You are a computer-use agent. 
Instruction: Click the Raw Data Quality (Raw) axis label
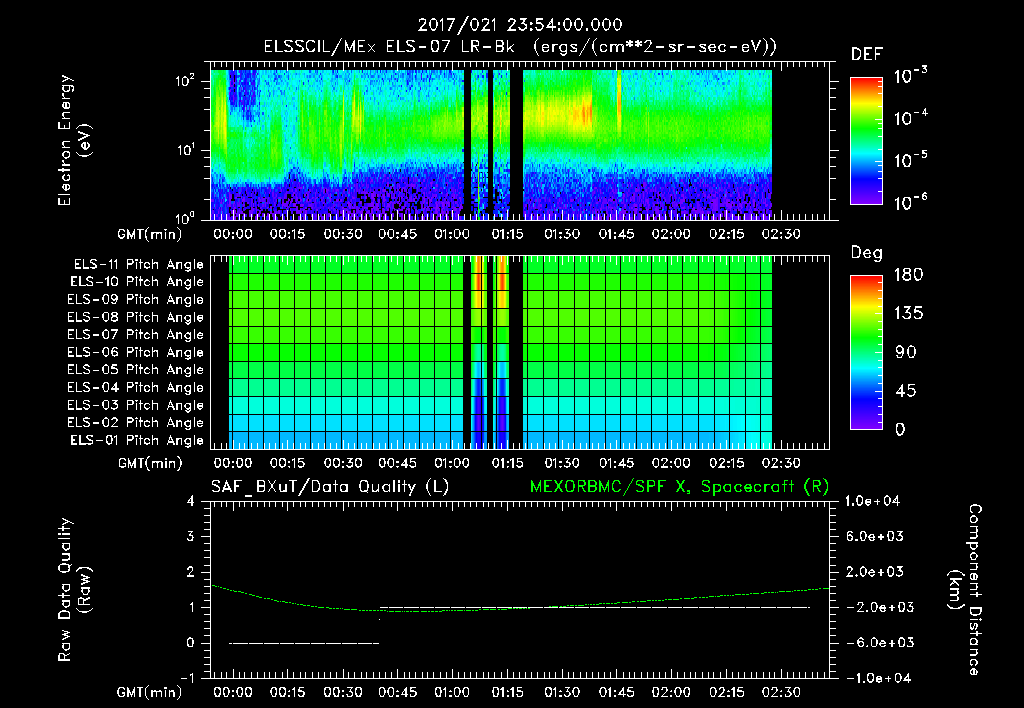point(74,589)
